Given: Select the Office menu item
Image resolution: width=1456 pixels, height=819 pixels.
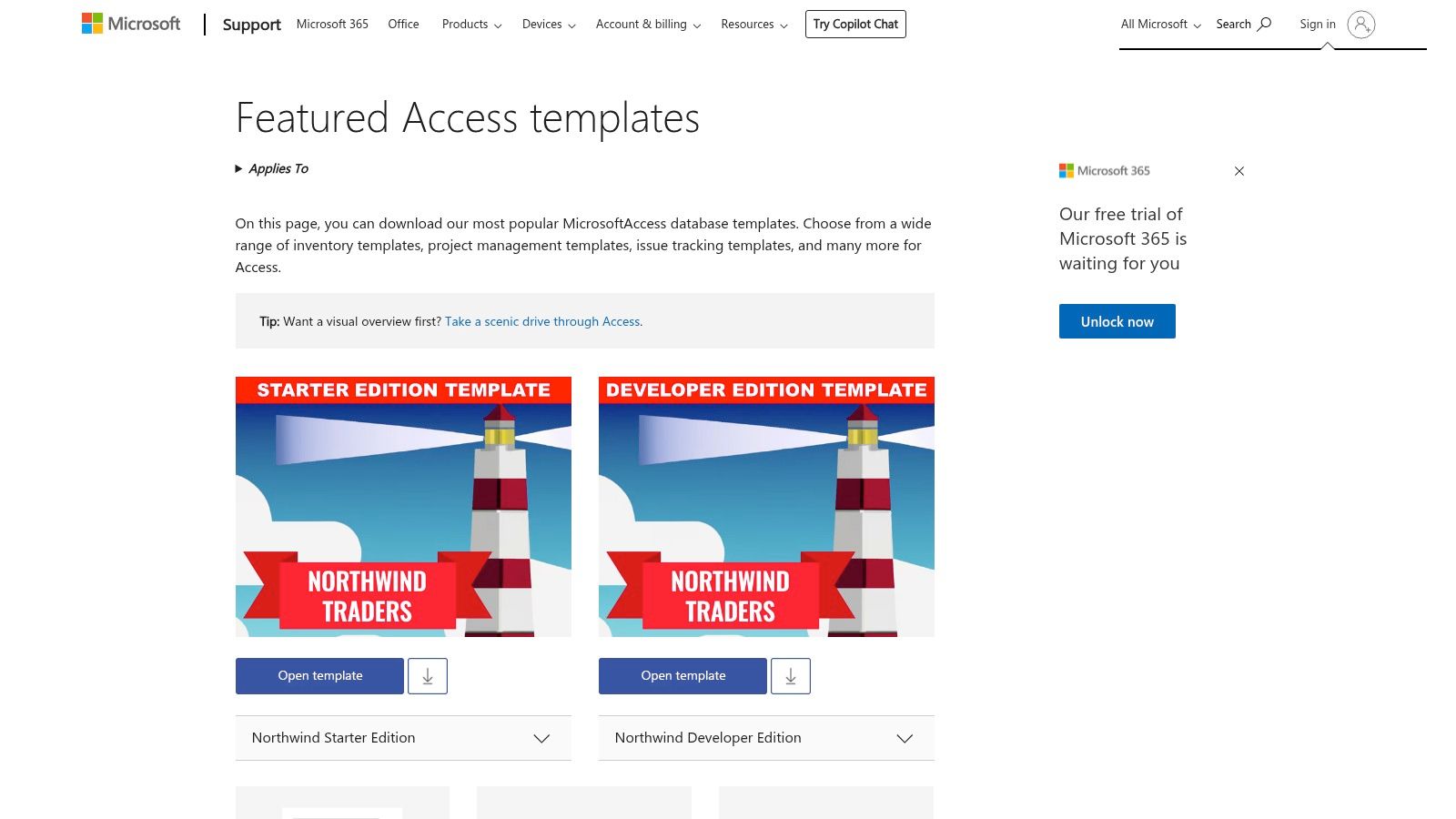Looking at the screenshot, I should (x=403, y=25).
